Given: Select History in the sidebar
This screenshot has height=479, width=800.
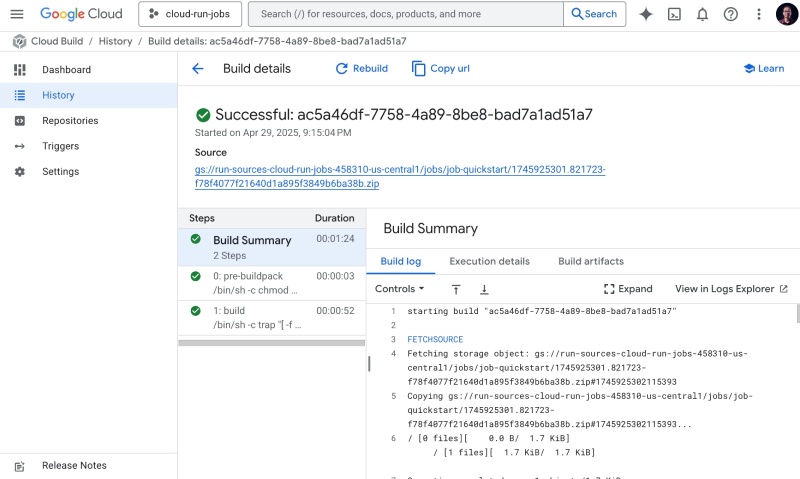Looking at the screenshot, I should pyautogui.click(x=89, y=95).
